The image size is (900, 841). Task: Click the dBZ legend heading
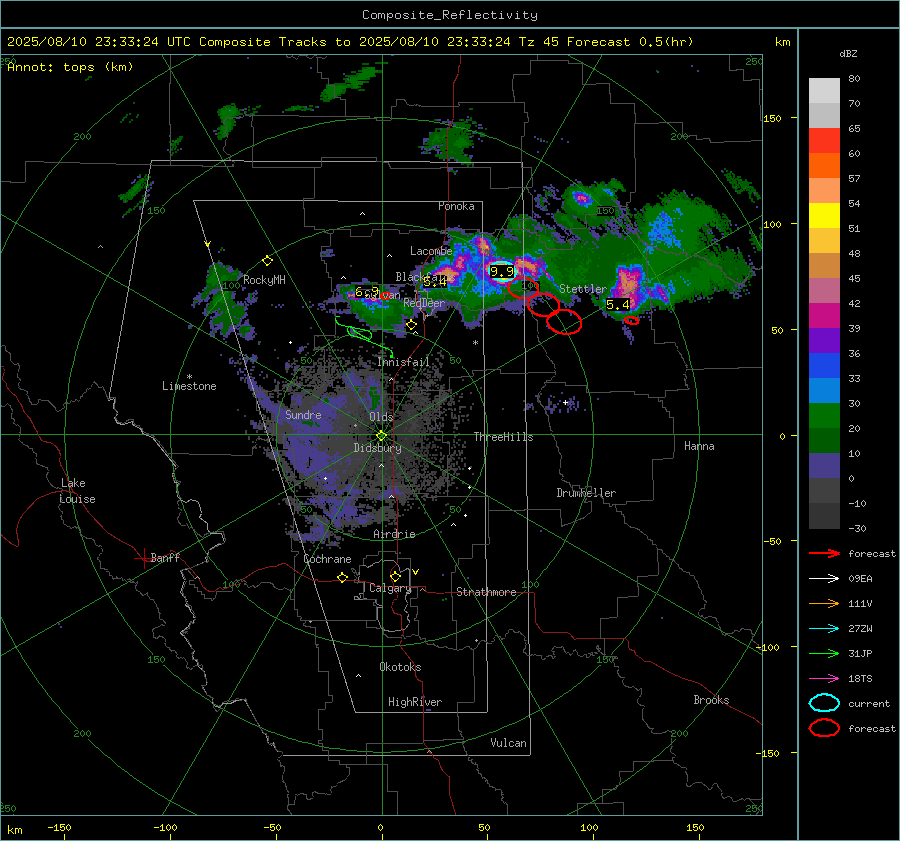point(848,53)
